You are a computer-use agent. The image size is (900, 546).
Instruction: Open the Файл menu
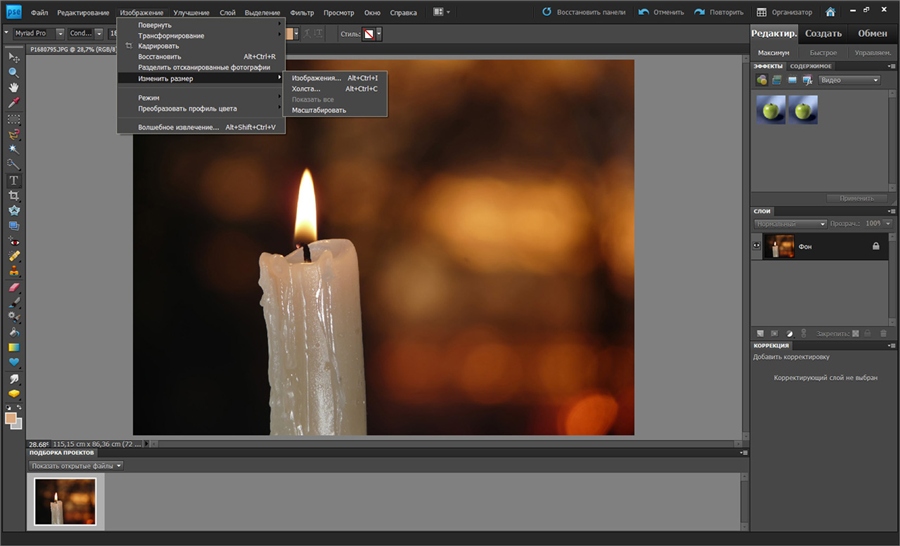click(x=39, y=12)
